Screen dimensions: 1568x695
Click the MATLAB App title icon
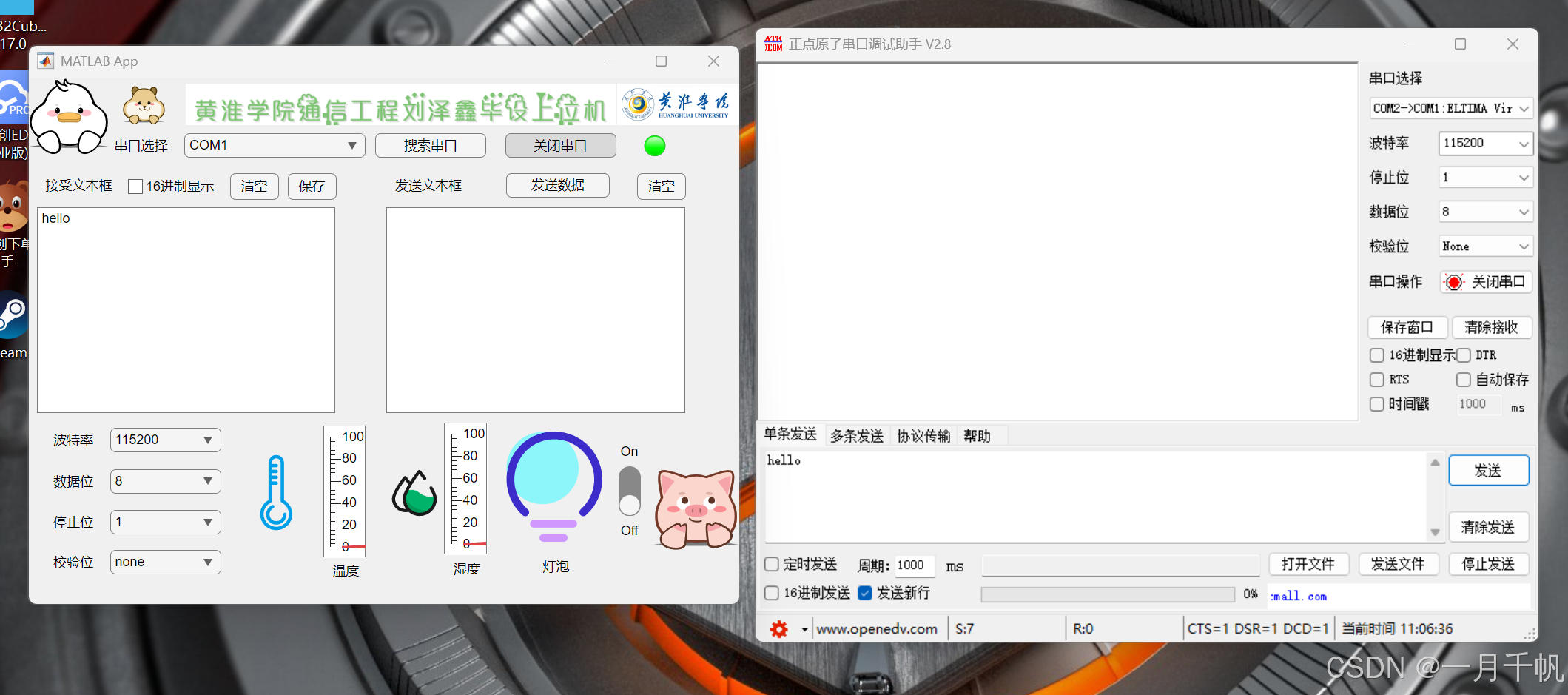coord(46,61)
